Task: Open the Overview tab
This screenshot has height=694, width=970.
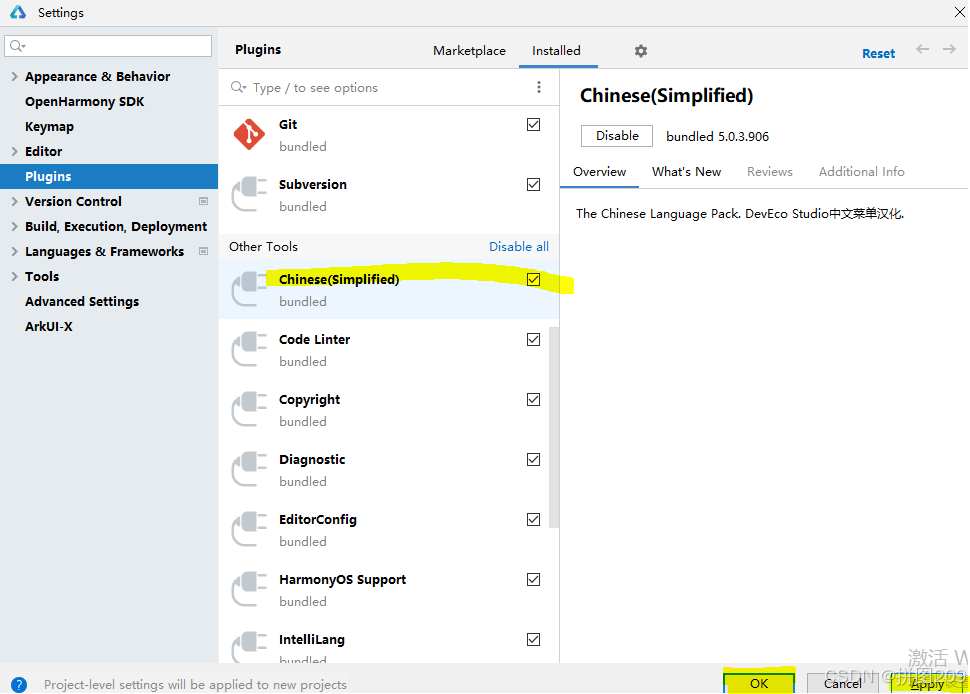Action: tap(599, 171)
